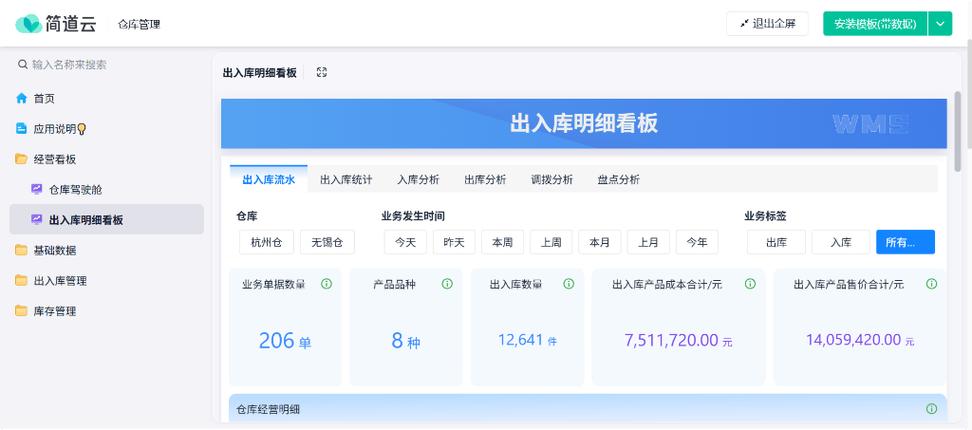Click the 206 单 value
Viewport: 972px width, 430px height.
pos(285,341)
